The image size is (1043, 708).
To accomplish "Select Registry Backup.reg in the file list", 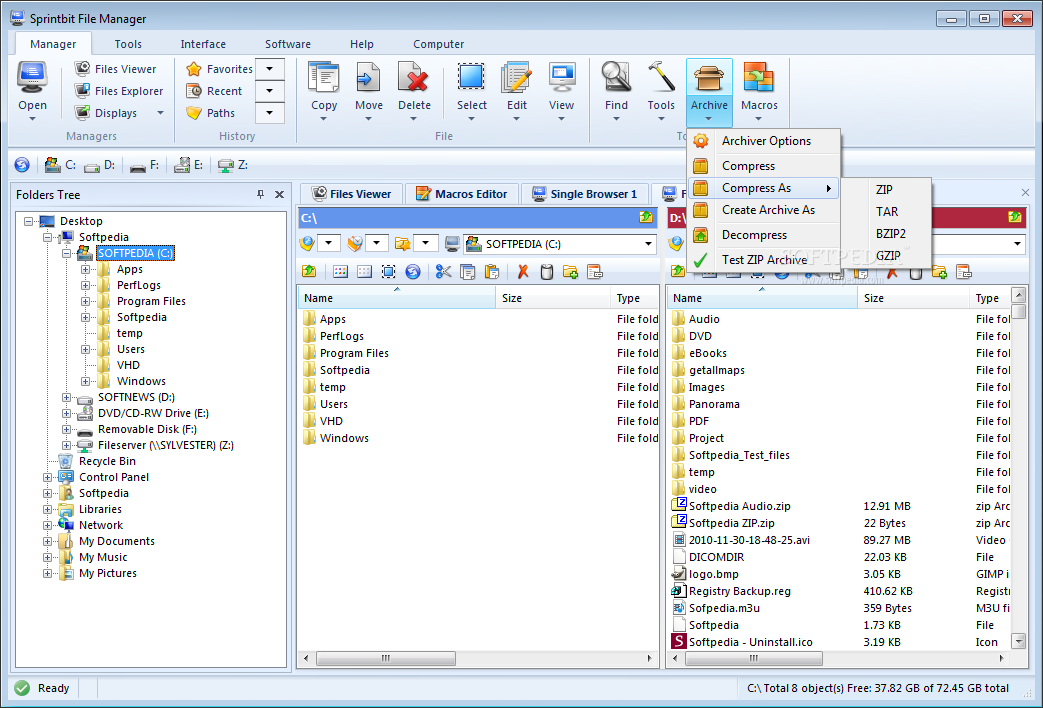I will [739, 591].
